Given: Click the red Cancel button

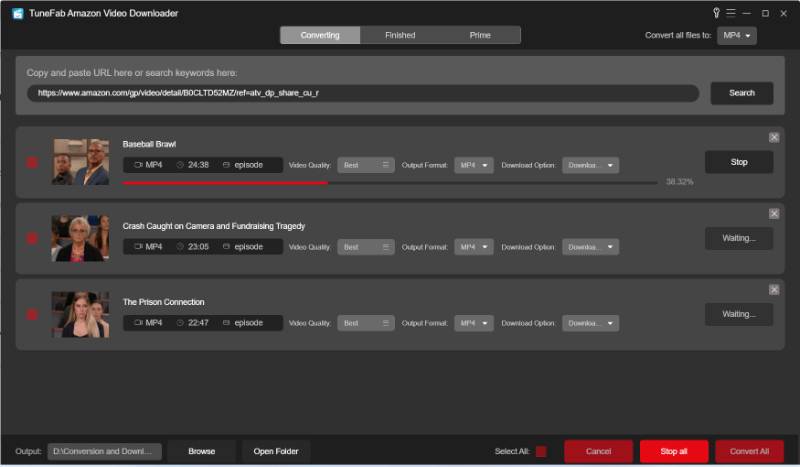Looking at the screenshot, I should pos(598,451).
